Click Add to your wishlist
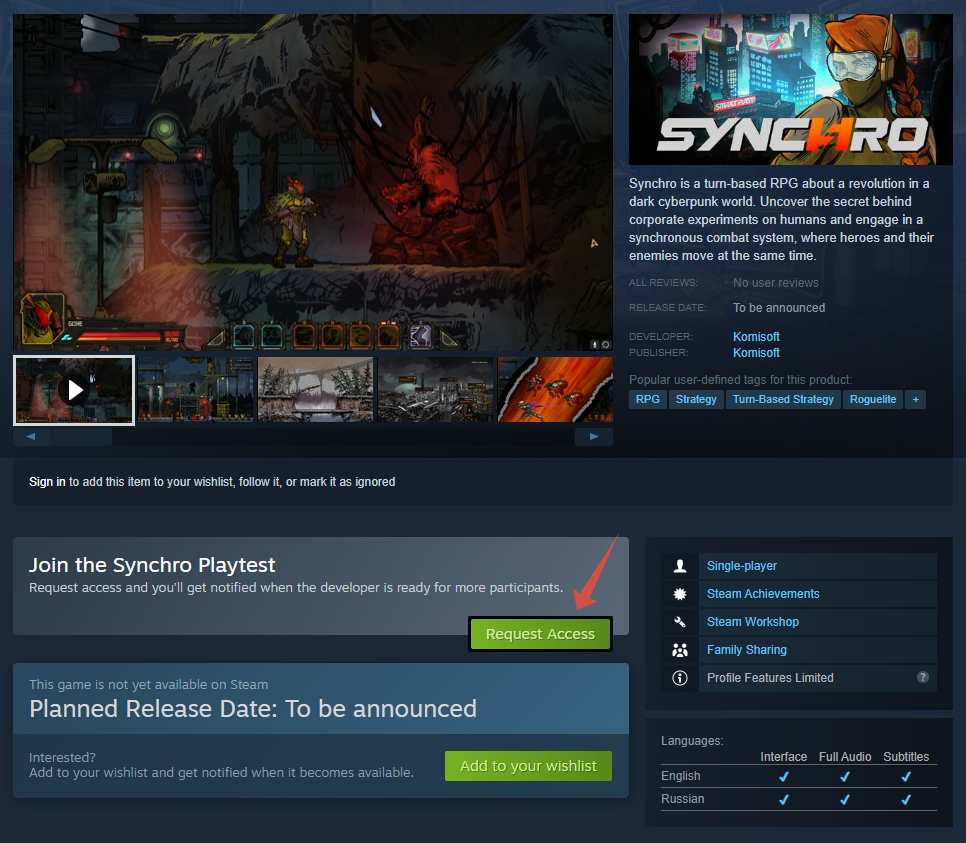 point(528,766)
